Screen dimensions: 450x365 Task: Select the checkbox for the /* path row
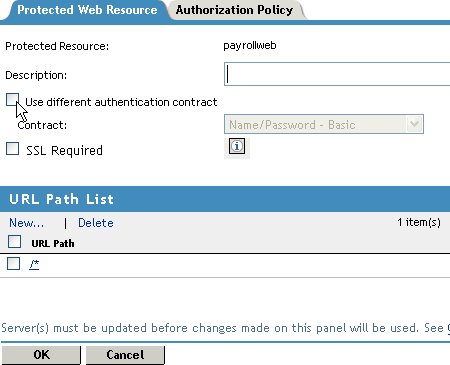[x=13, y=263]
